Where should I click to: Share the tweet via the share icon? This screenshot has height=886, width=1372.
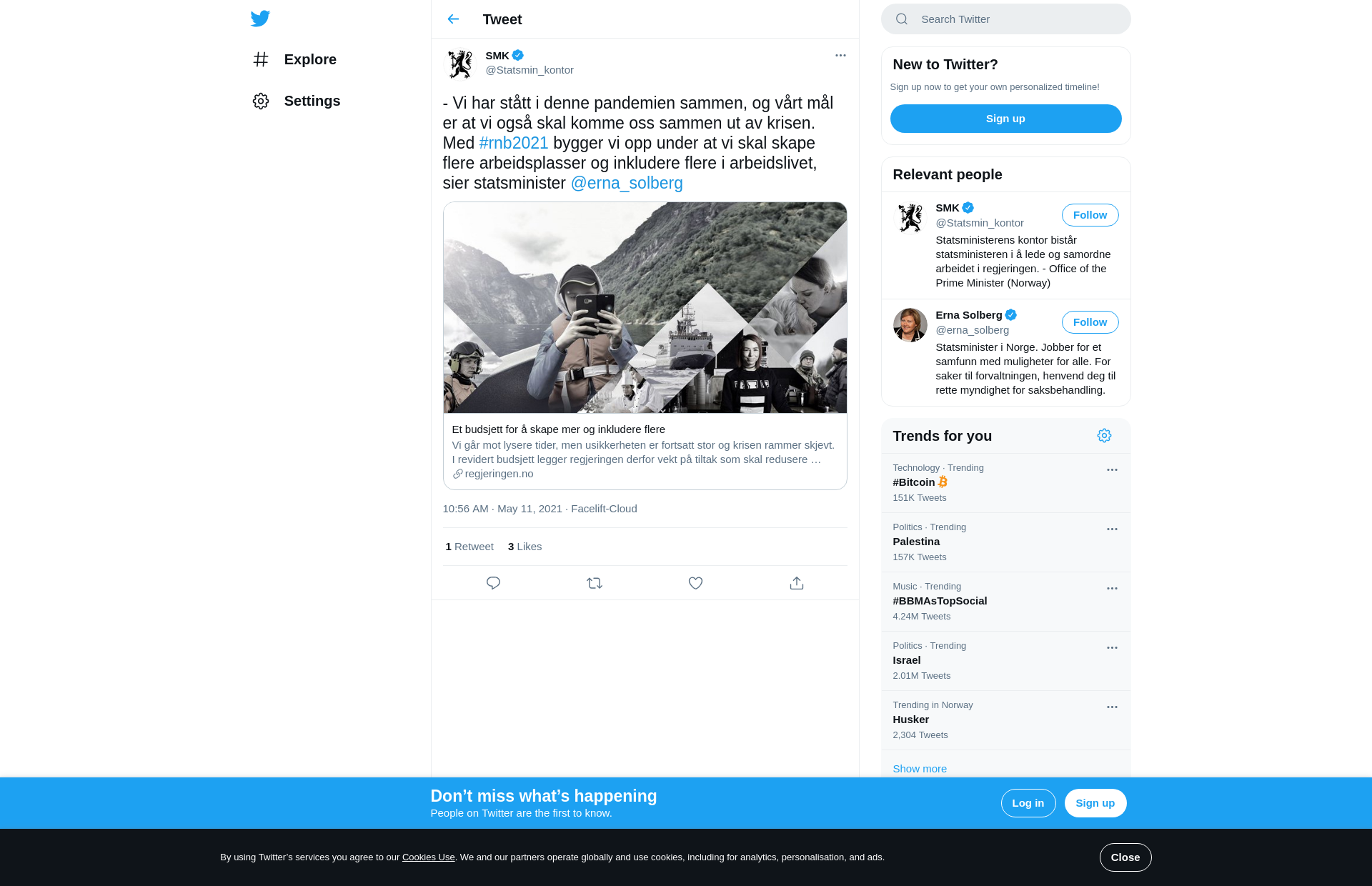pyautogui.click(x=797, y=583)
